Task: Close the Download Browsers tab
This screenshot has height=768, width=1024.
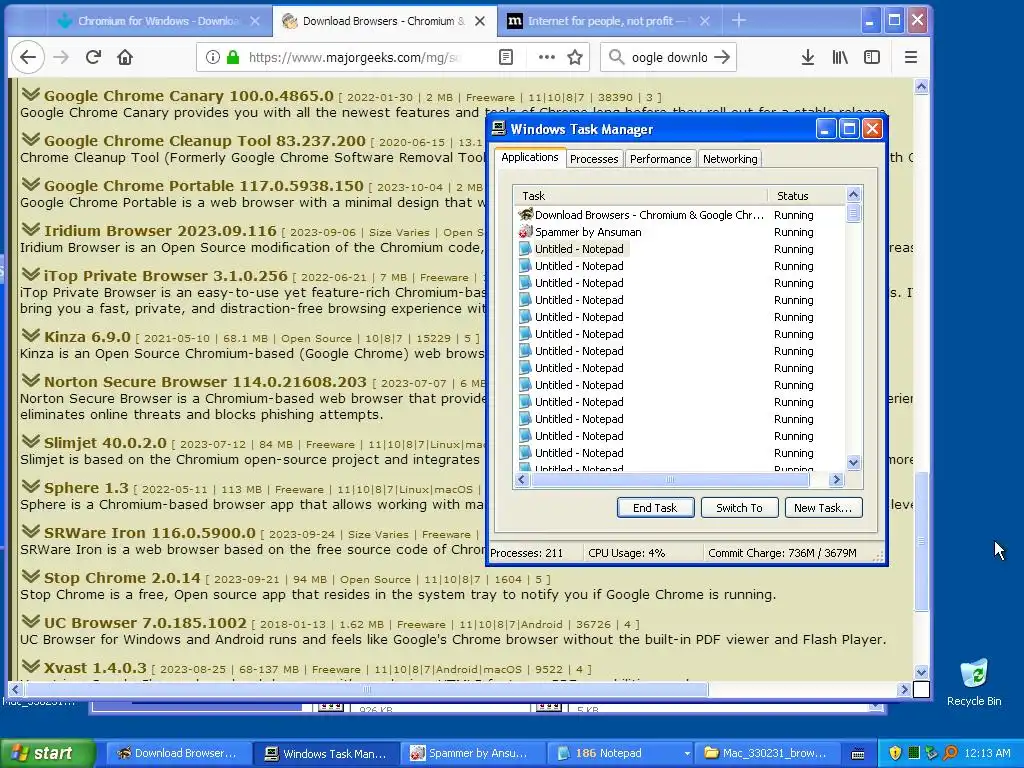Action: 480,21
